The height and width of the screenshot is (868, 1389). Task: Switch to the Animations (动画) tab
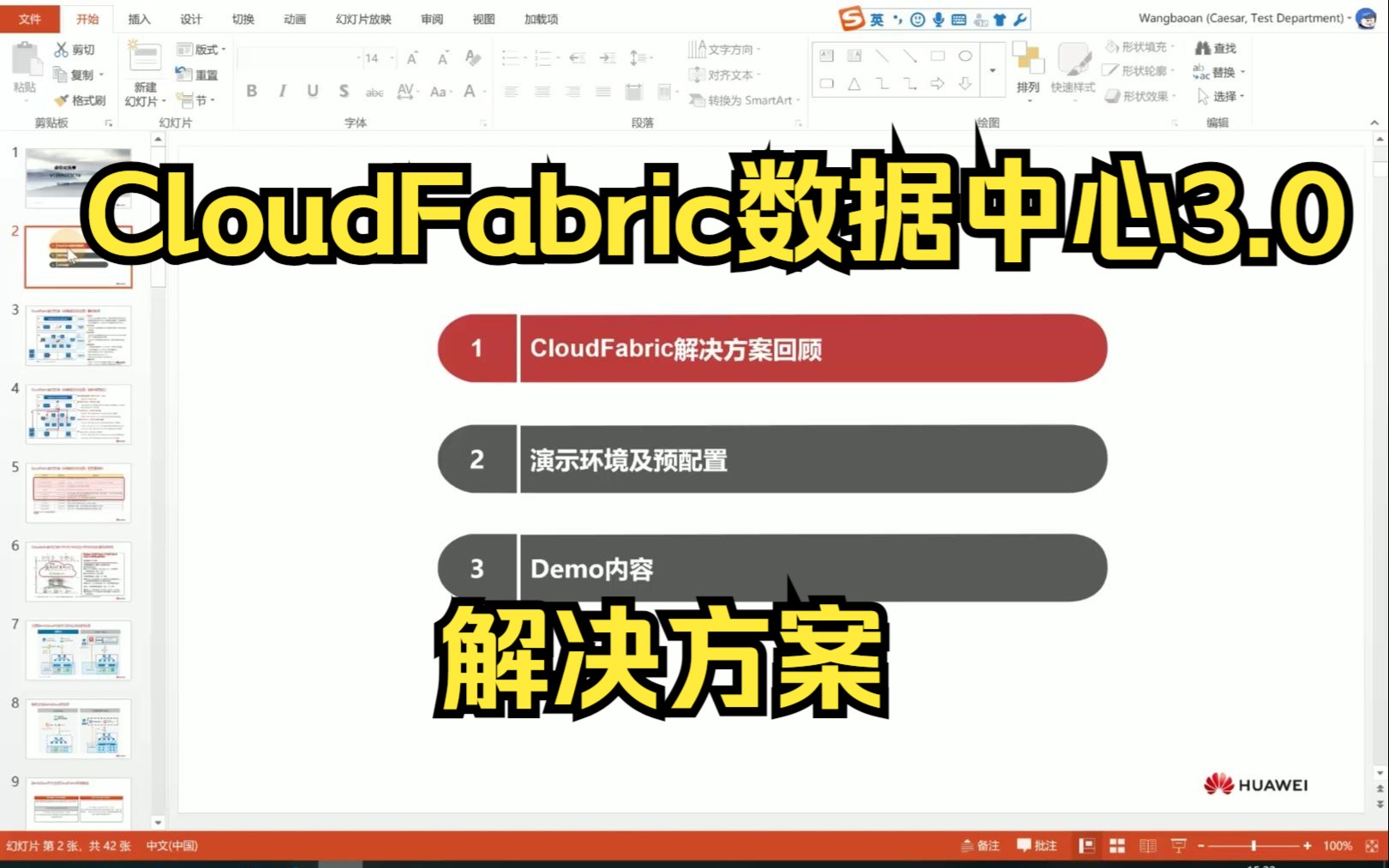[x=295, y=19]
